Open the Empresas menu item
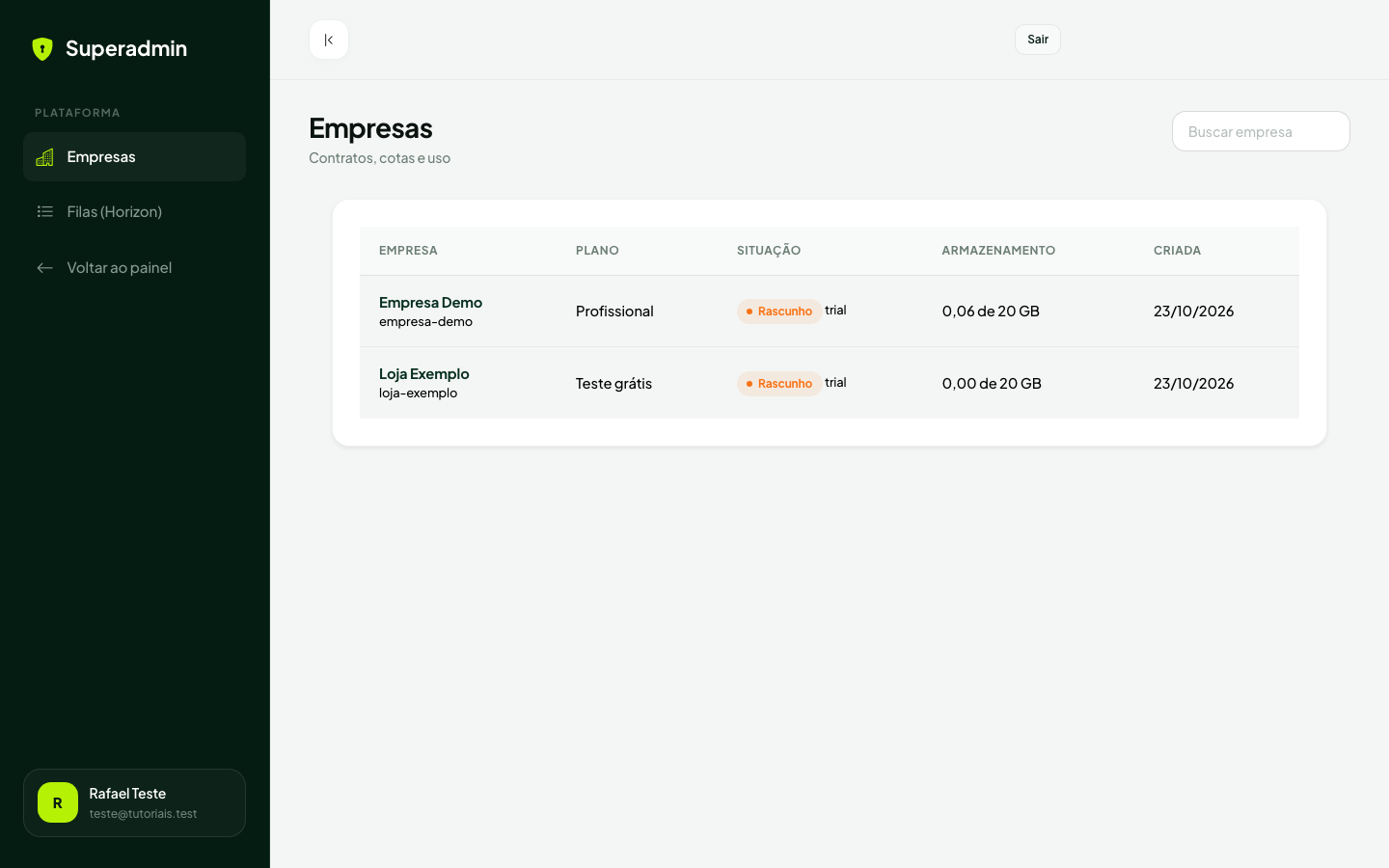 [134, 157]
